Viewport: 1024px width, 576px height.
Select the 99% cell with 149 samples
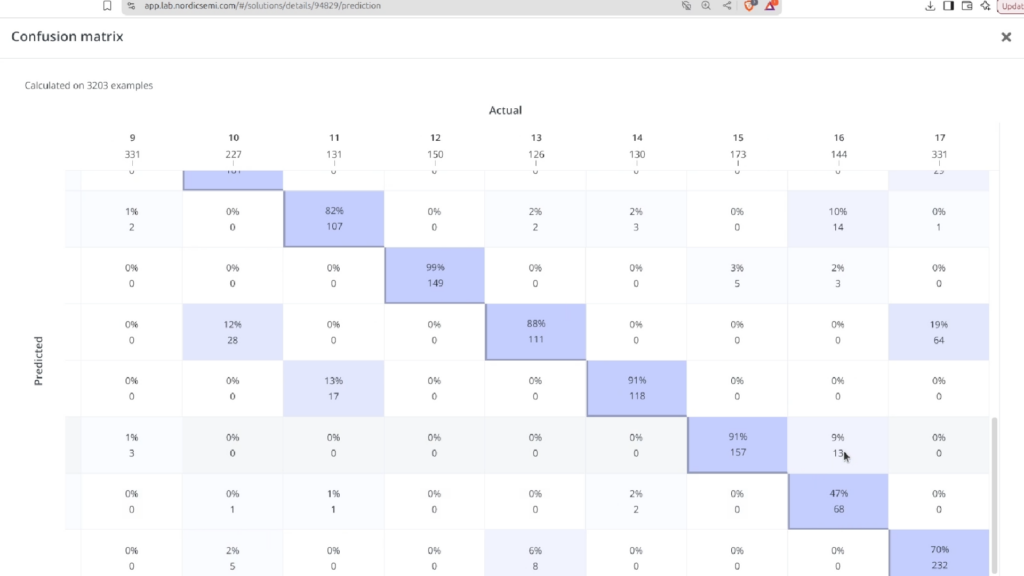pos(435,276)
